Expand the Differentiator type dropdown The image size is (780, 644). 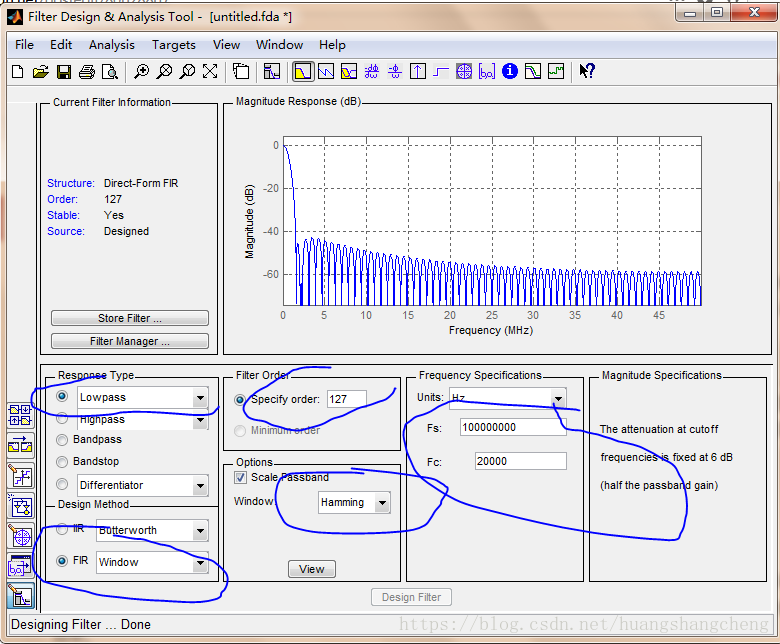point(200,486)
